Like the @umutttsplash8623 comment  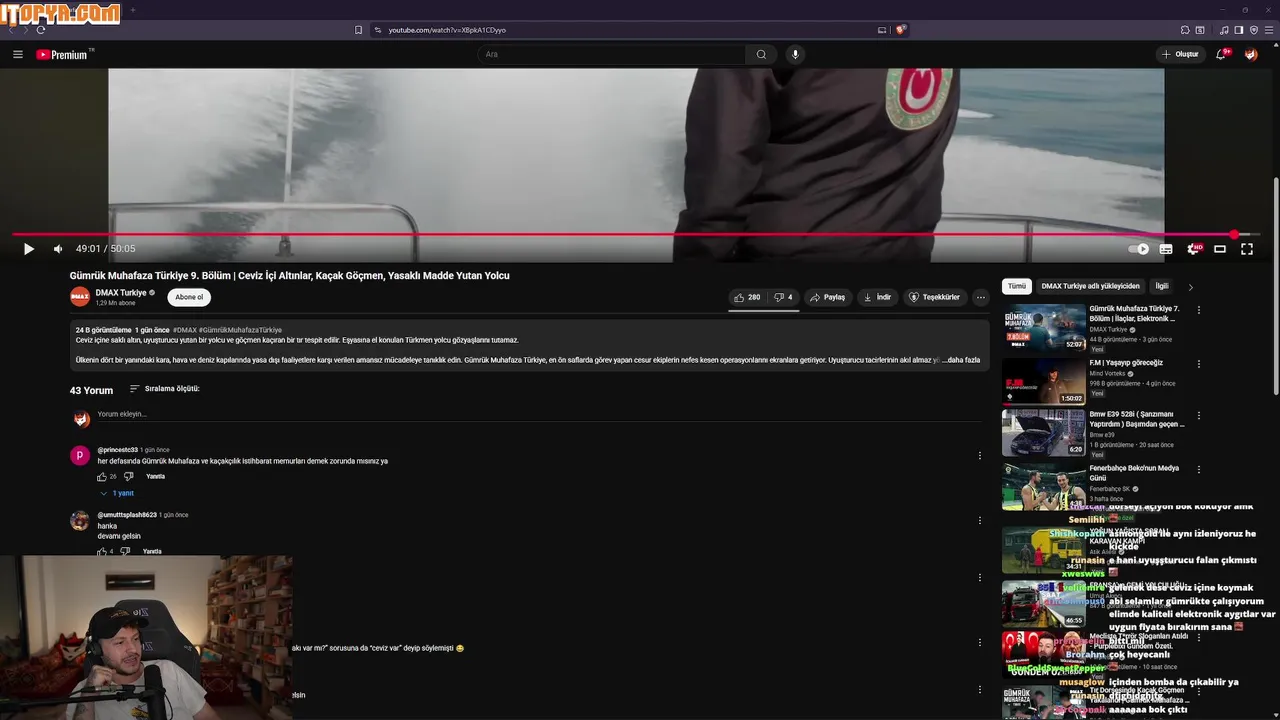102,551
